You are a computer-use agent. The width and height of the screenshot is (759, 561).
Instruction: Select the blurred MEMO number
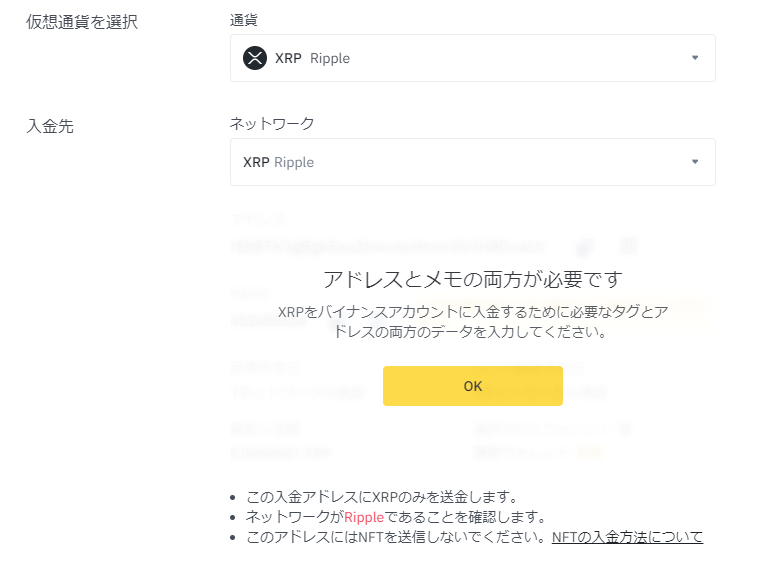269,321
